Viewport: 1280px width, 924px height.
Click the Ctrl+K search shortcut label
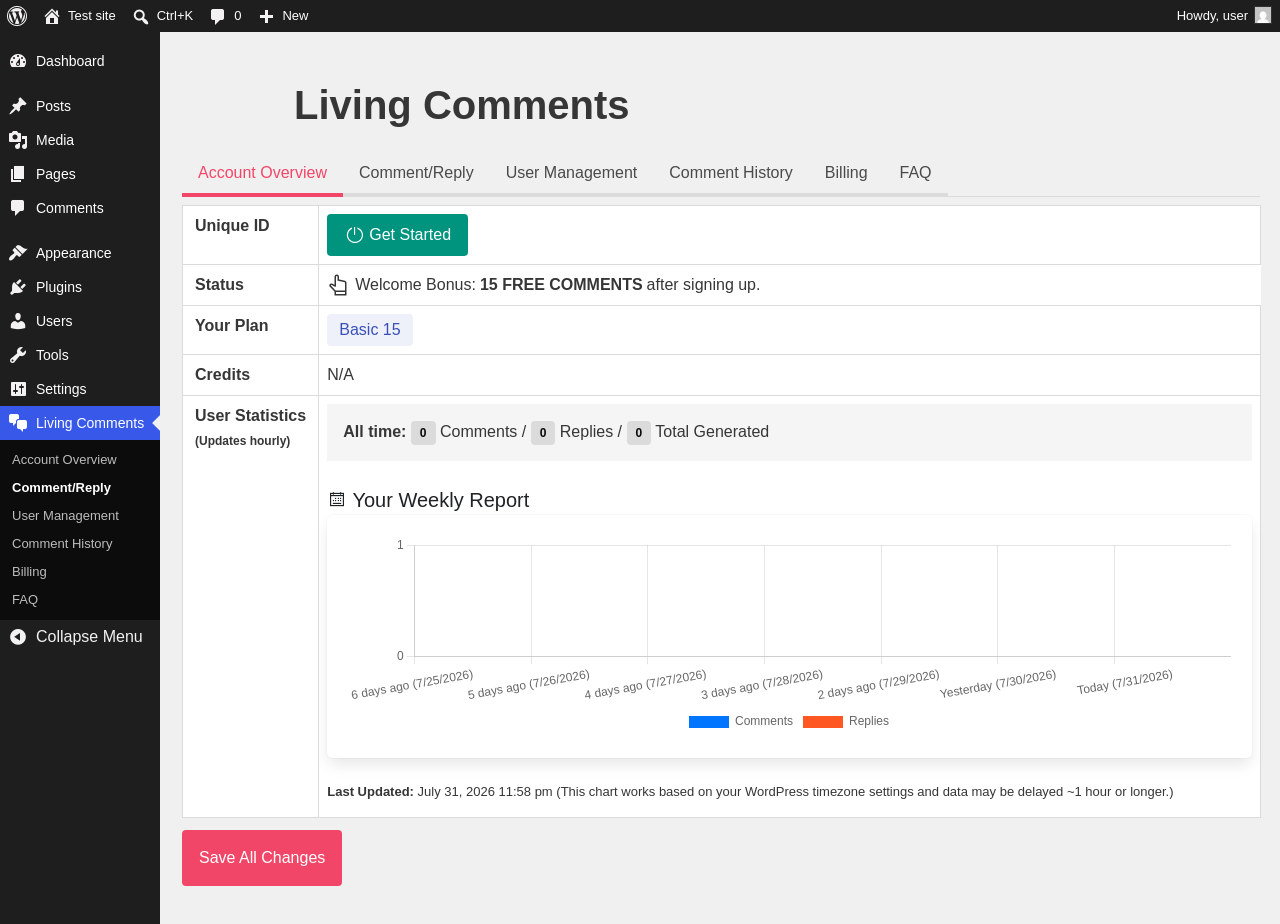pyautogui.click(x=175, y=16)
